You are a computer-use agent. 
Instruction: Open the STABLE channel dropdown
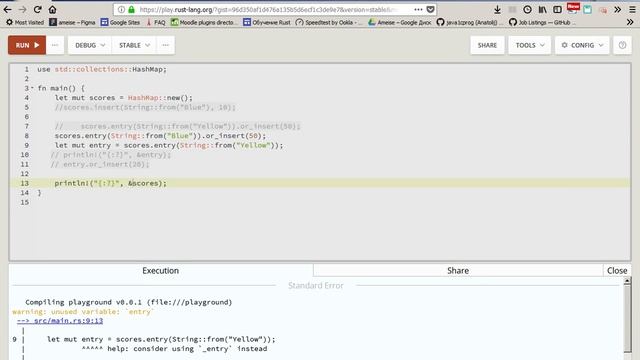point(134,45)
